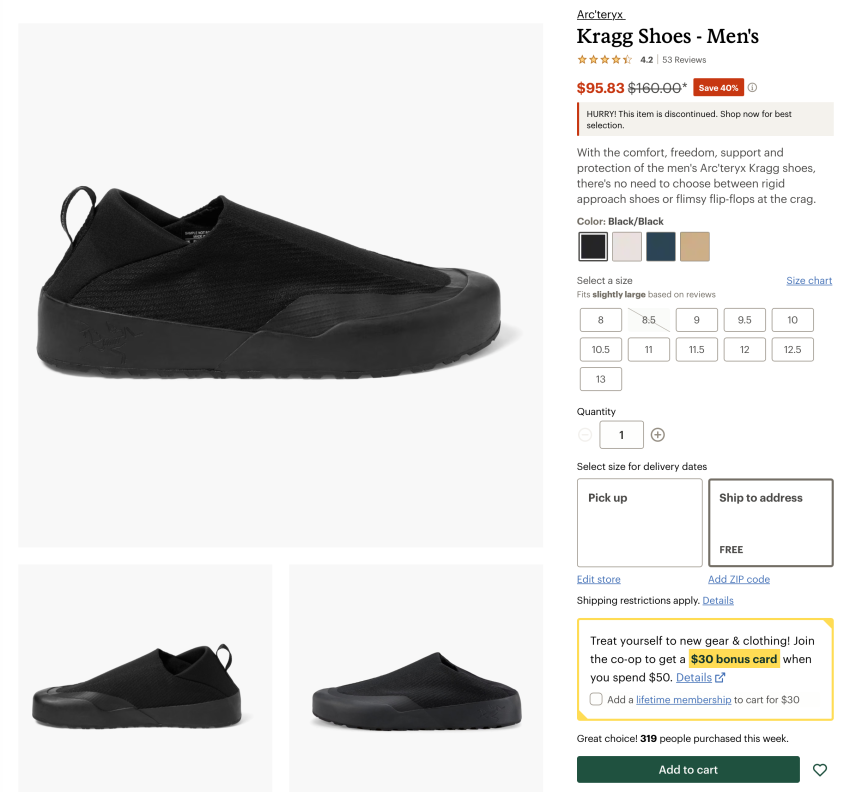Choose the Ship to address option
850x792 pixels.
click(770, 523)
